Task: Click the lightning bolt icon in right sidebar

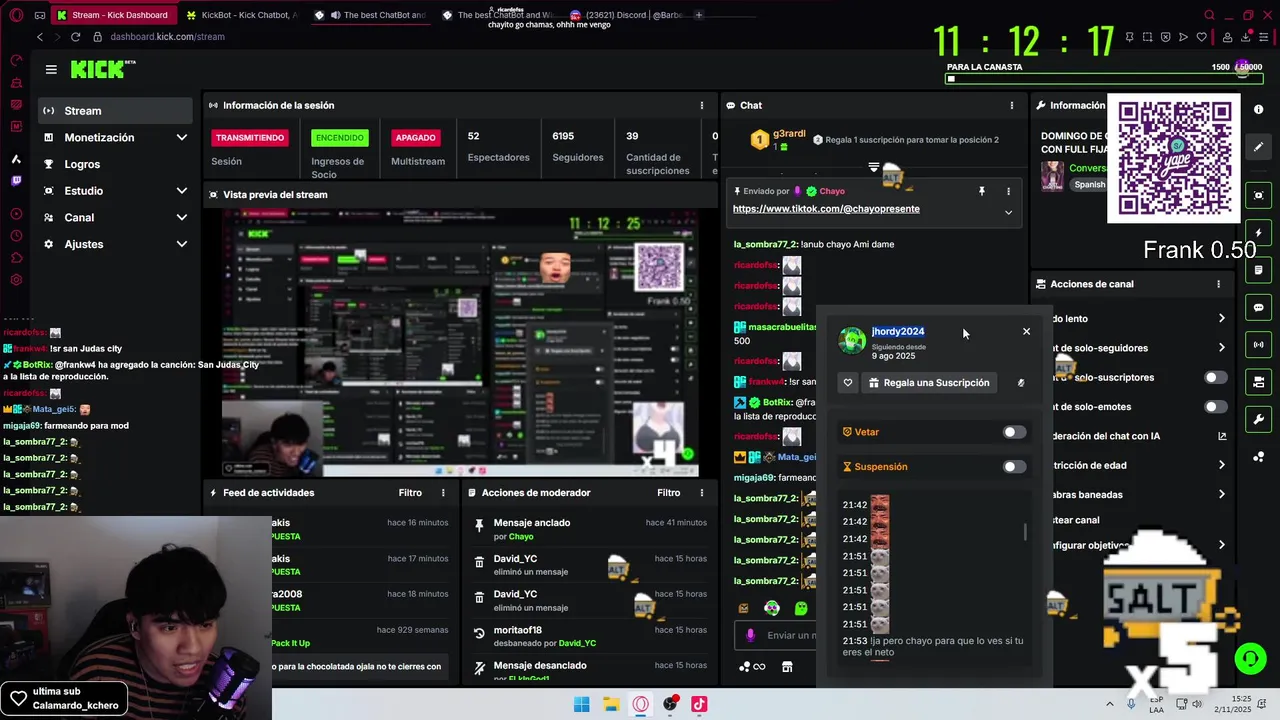Action: (x=1258, y=233)
